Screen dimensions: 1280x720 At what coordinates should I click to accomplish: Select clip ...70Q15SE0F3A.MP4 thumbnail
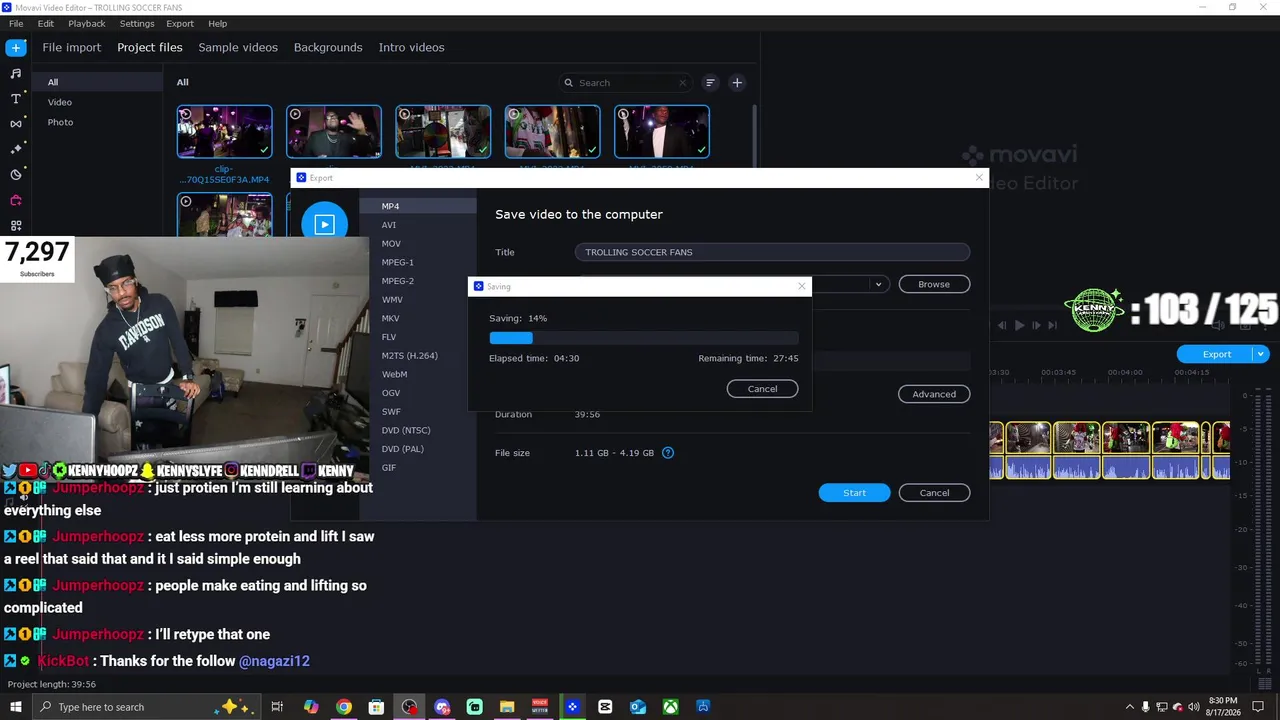point(224,131)
